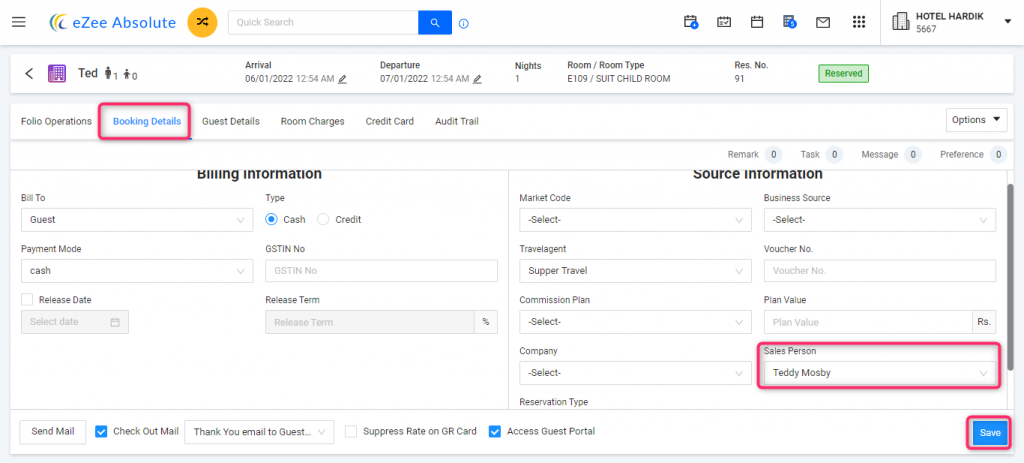Click the child guest count icon
The image size is (1024, 463).
point(126,74)
